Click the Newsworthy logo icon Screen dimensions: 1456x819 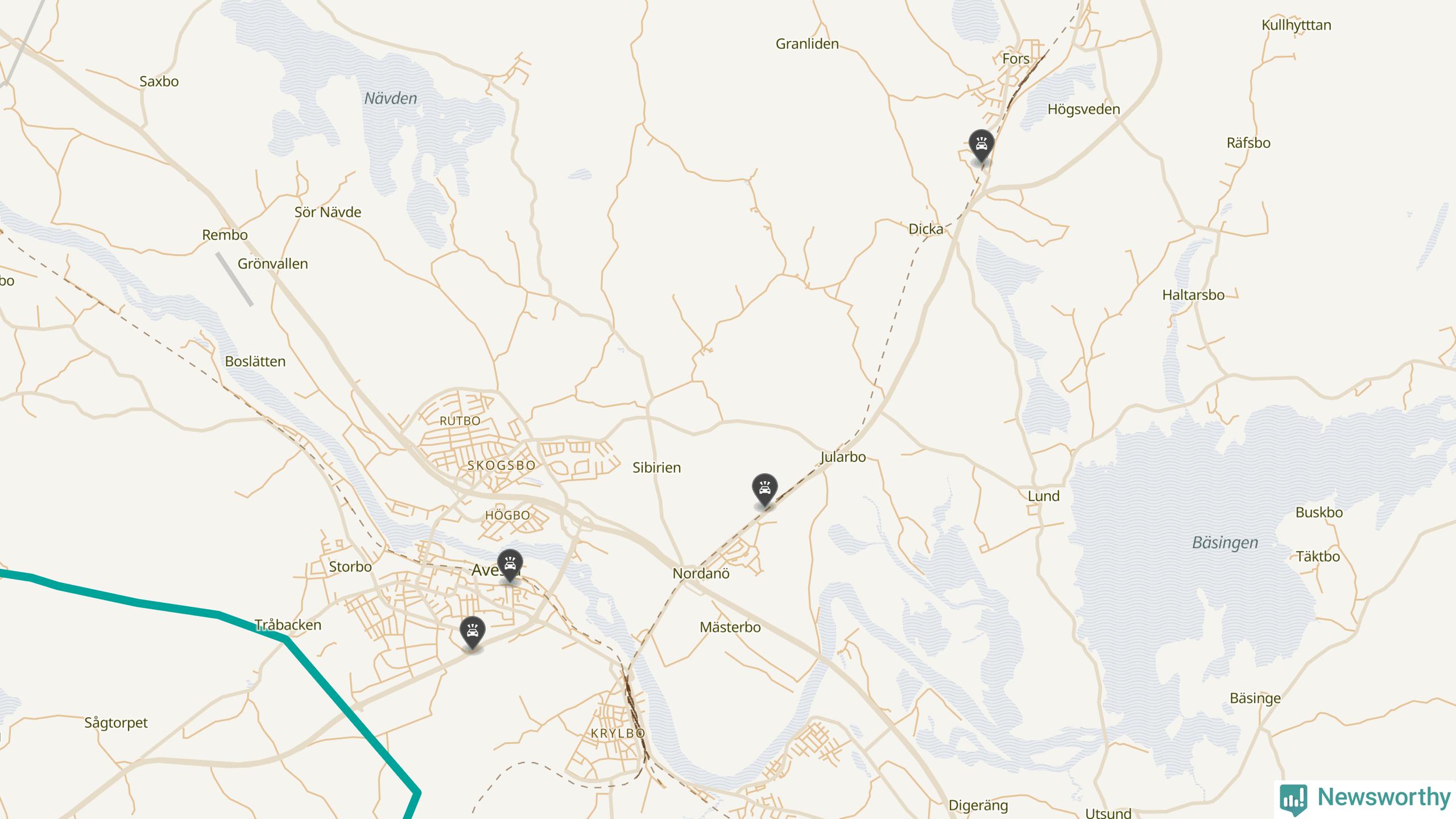[x=1294, y=799]
